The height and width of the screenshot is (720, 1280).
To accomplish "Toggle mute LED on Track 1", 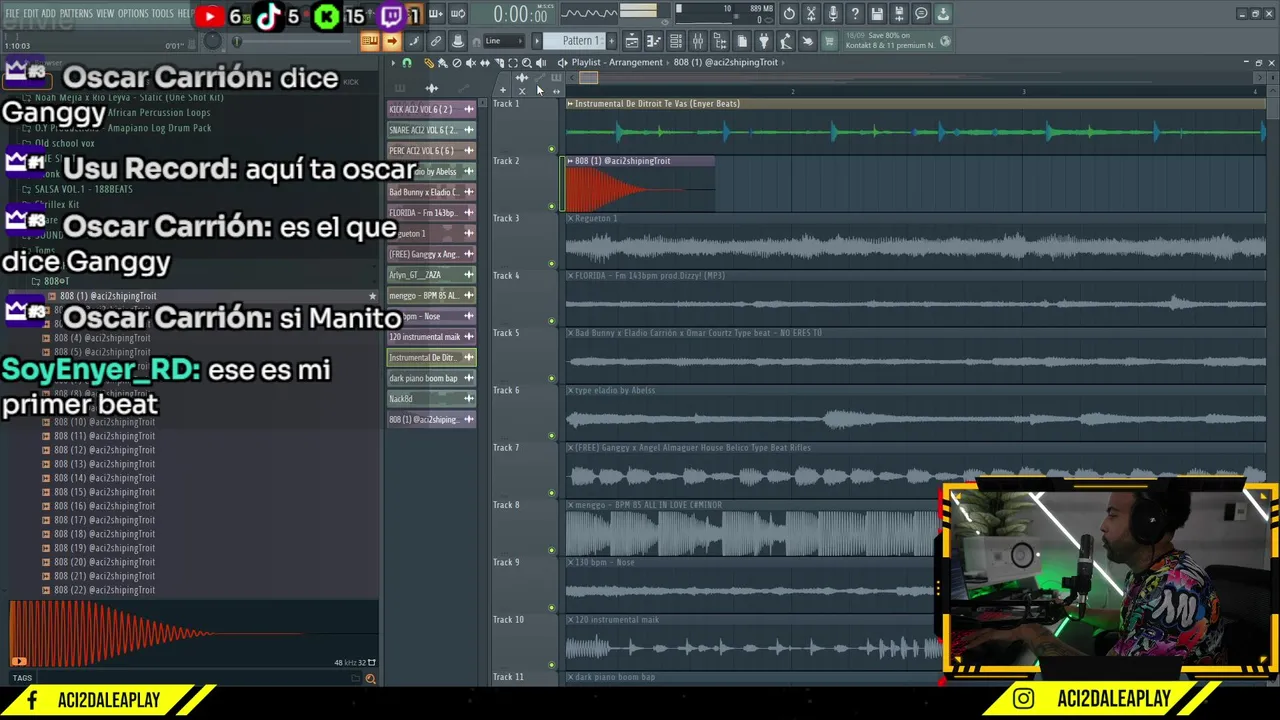I will coord(552,149).
